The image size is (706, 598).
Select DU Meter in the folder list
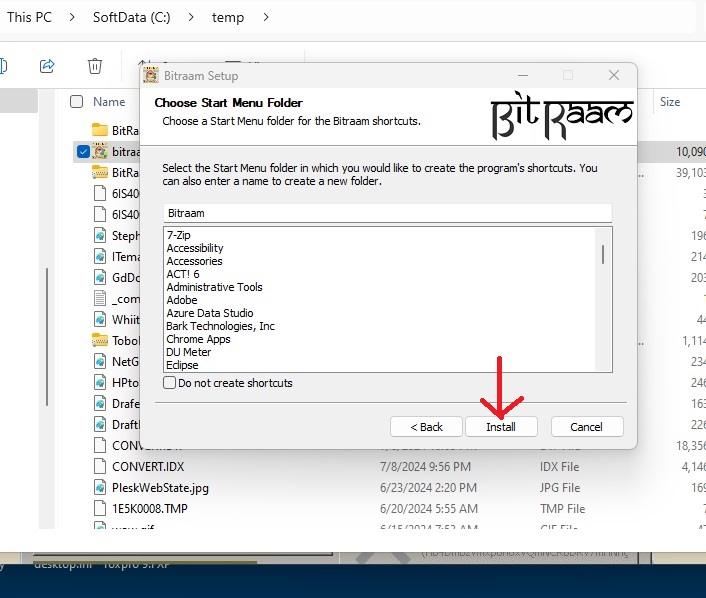pos(188,352)
